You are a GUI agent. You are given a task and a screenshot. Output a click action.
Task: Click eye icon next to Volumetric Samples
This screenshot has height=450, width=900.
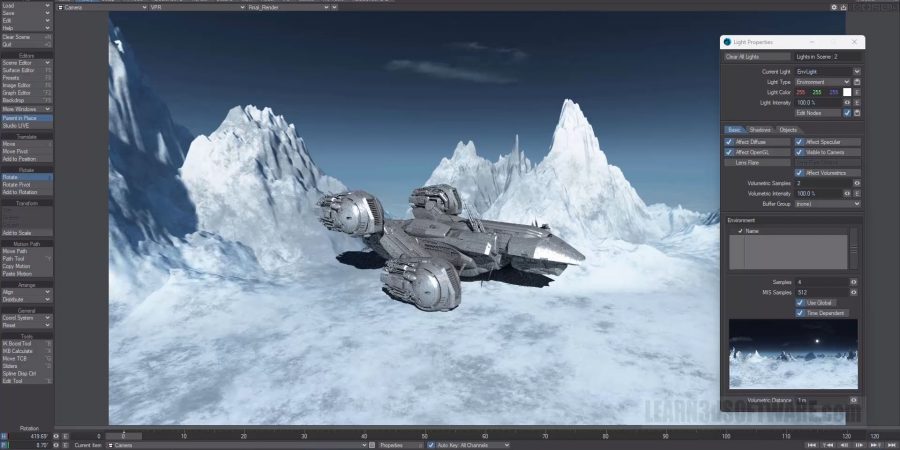855,184
